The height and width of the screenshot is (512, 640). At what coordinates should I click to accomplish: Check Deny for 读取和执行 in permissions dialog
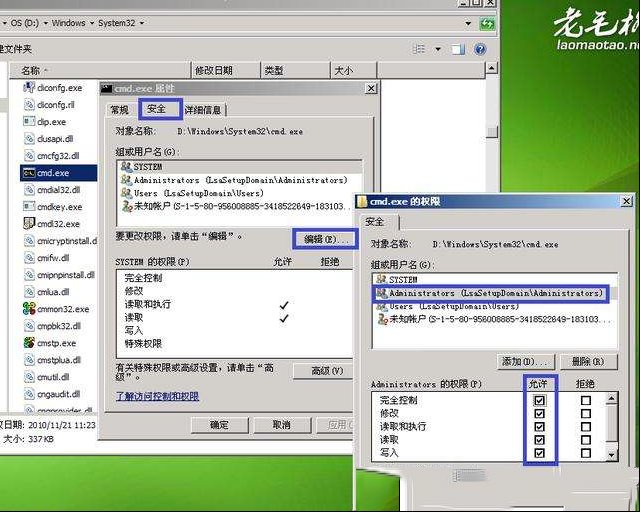pos(586,427)
